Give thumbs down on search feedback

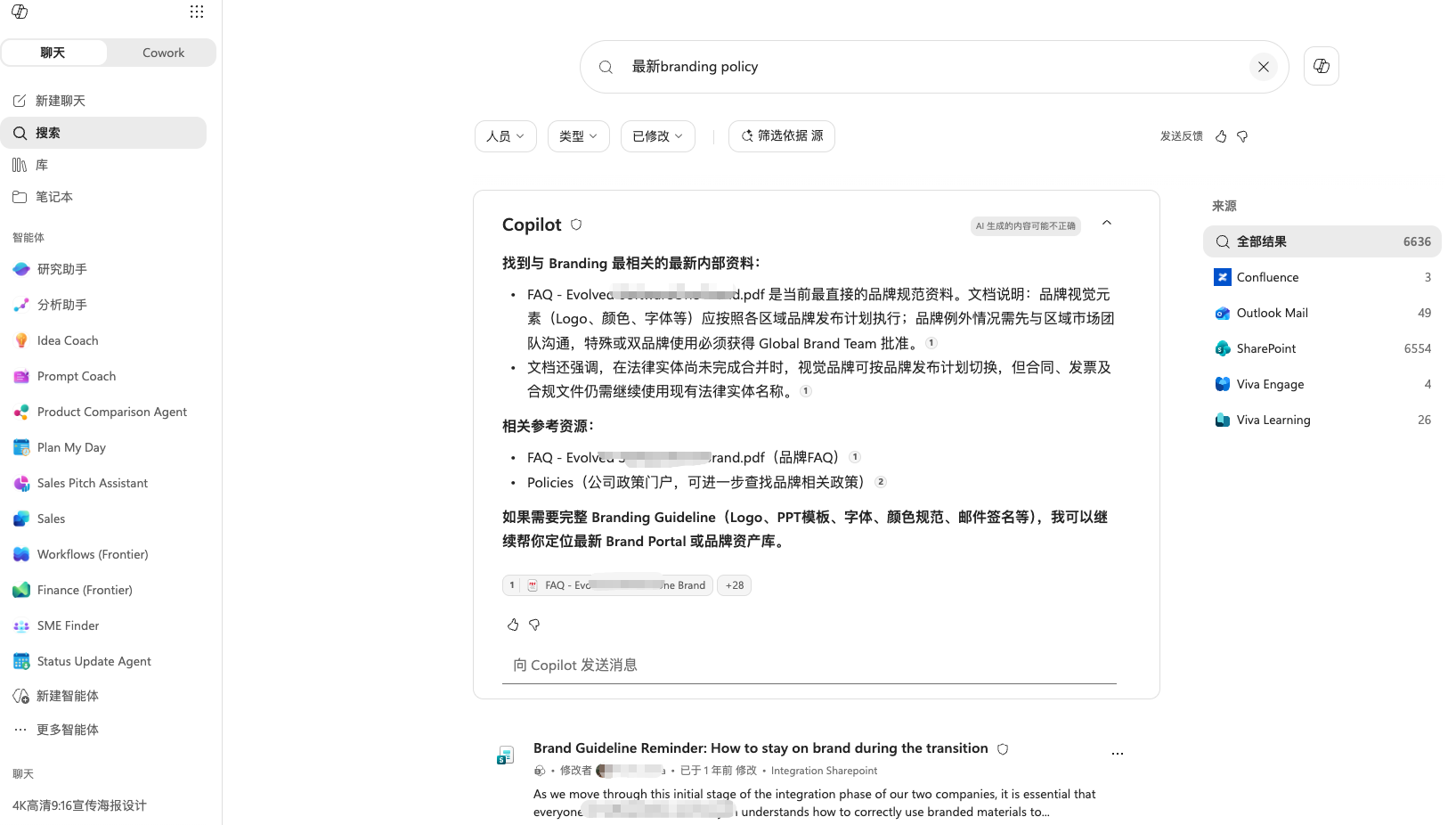tap(1242, 136)
